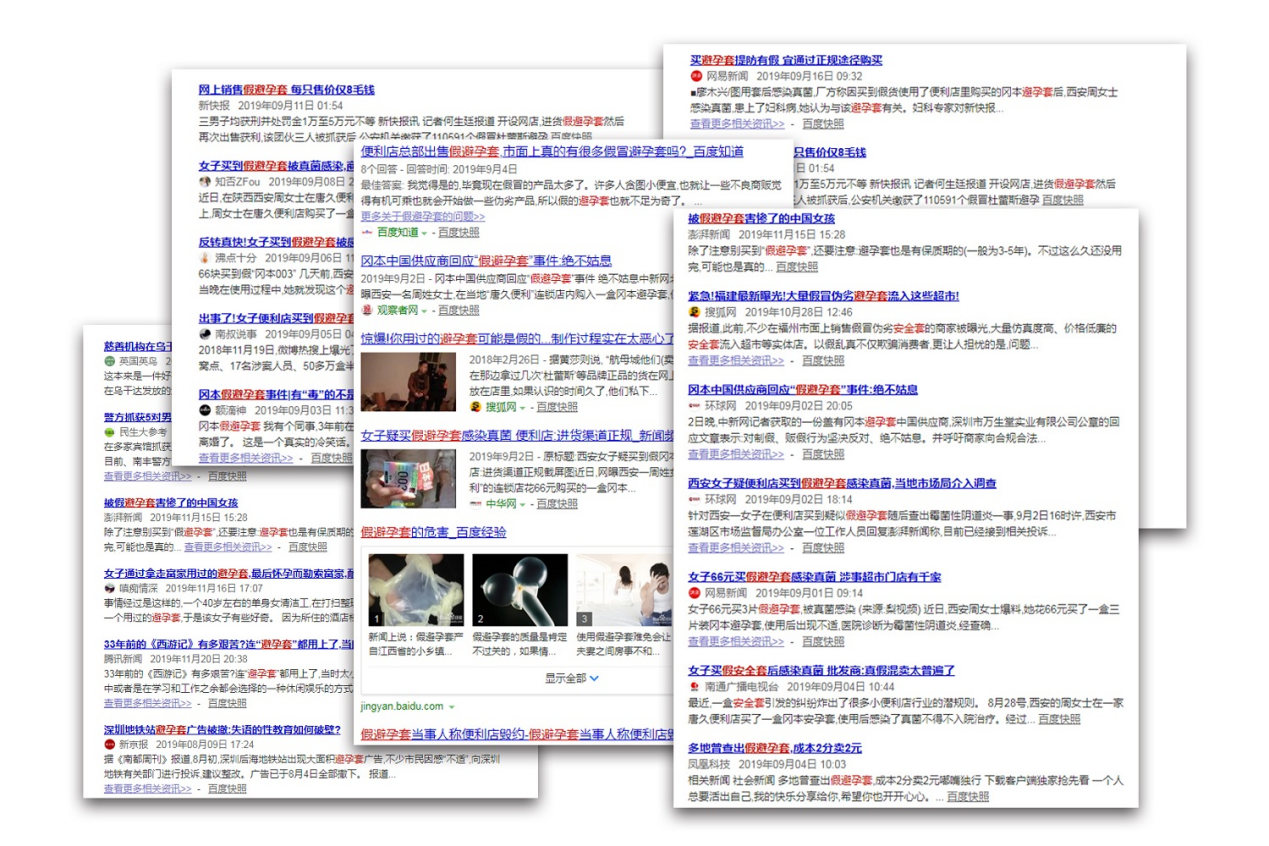Click the 网易新闻 source icon under 买避孕套提防有假
Viewport: 1269px width, 846px height.
click(x=696, y=76)
